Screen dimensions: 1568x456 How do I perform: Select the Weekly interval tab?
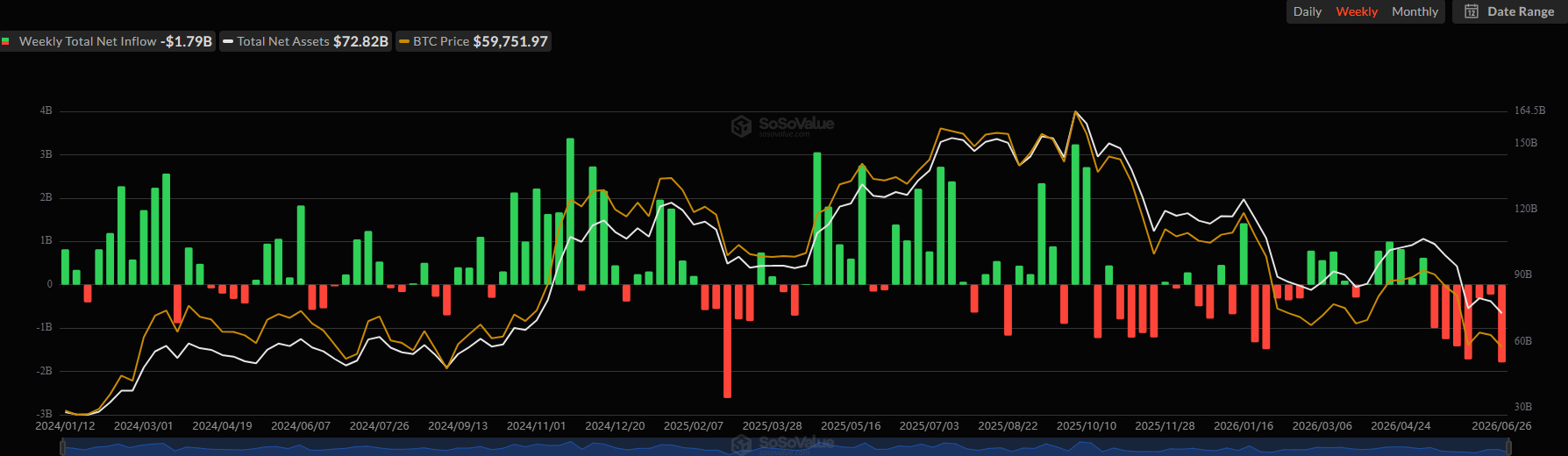click(x=1357, y=11)
